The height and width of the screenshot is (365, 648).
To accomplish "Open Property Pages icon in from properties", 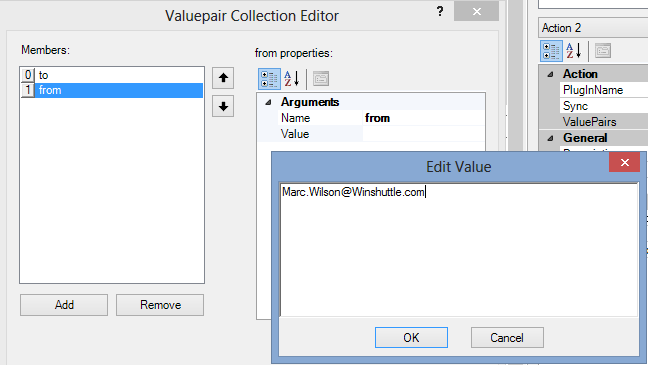I will (321, 79).
